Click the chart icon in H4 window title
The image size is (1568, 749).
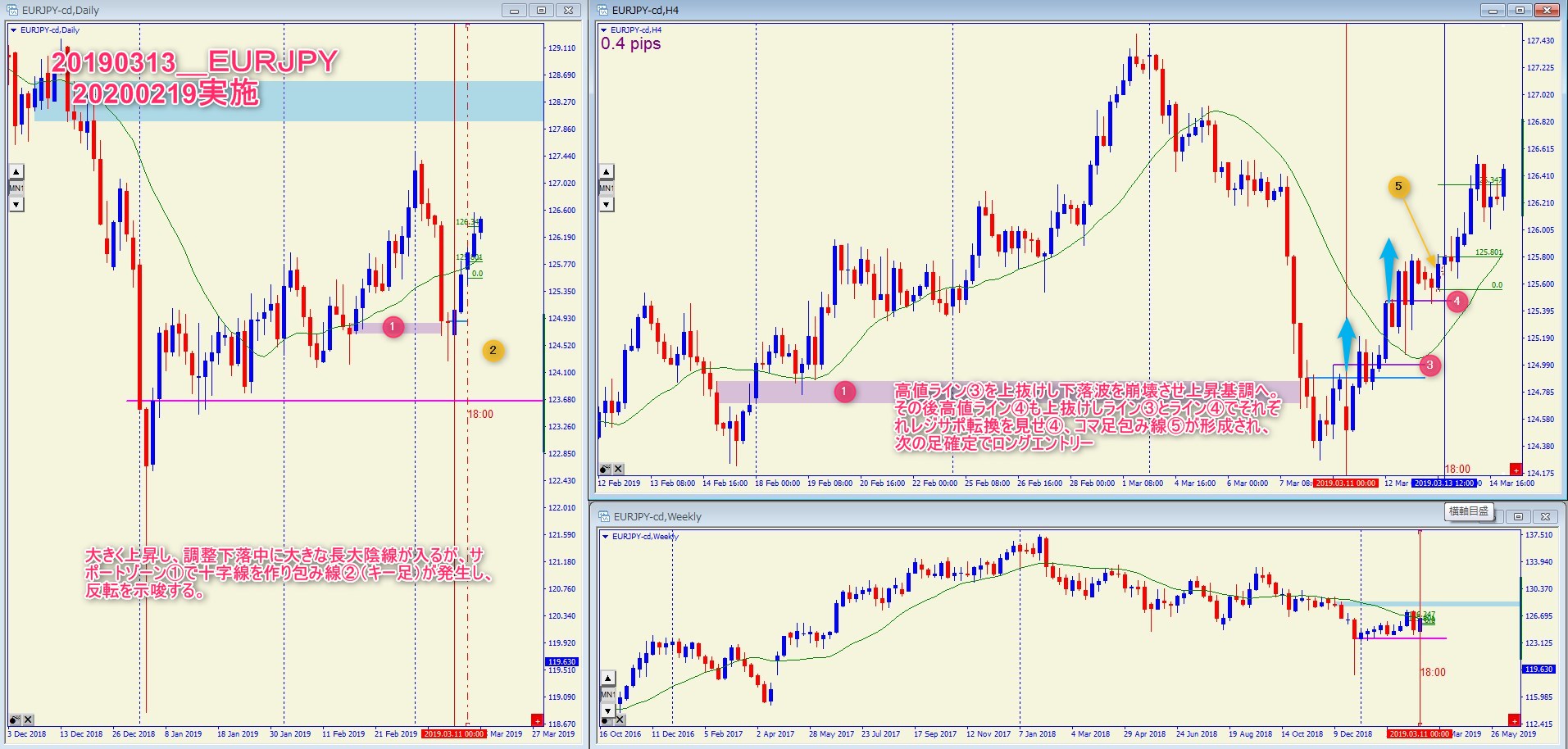(602, 10)
